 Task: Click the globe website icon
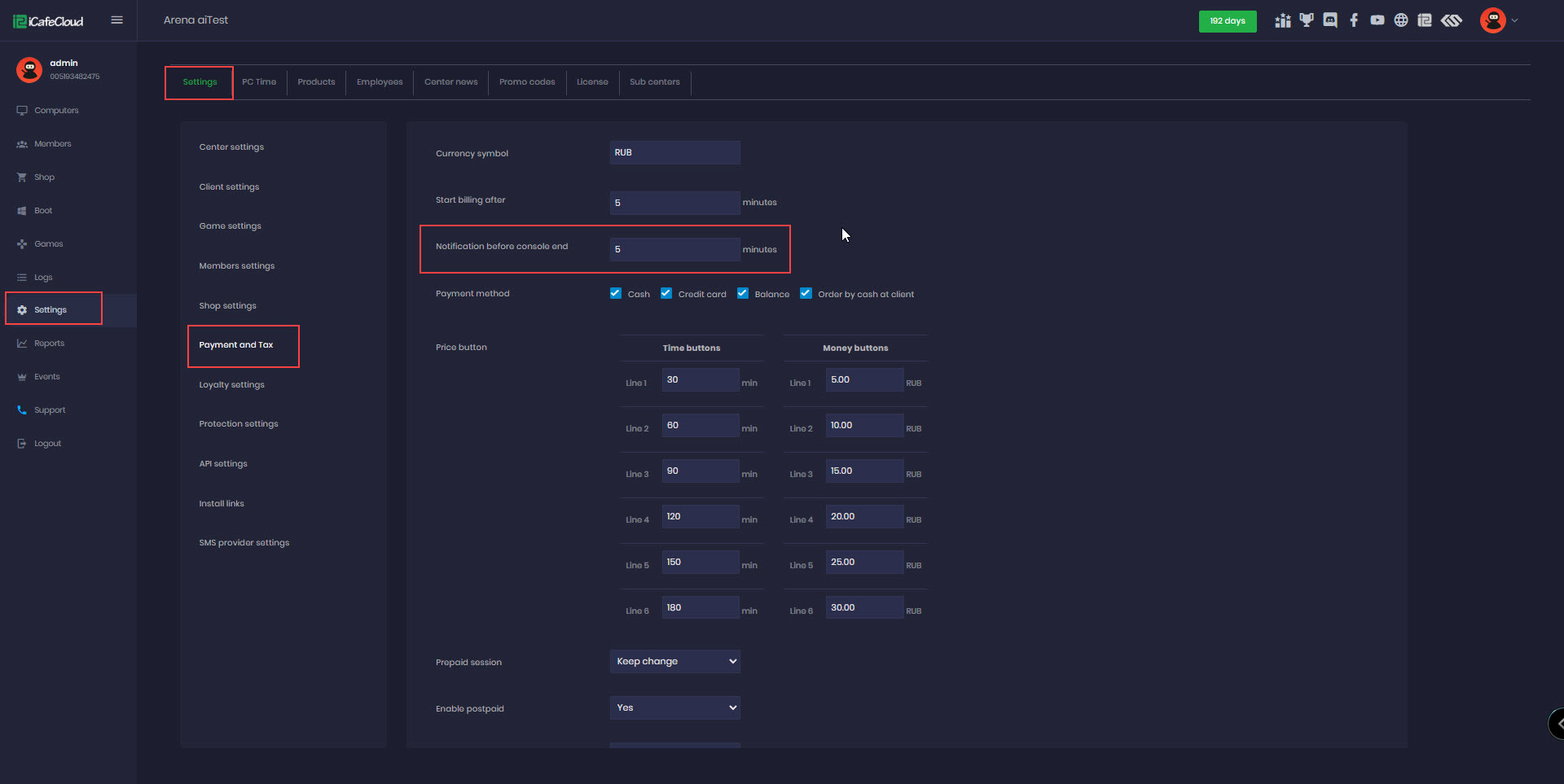coord(1401,20)
